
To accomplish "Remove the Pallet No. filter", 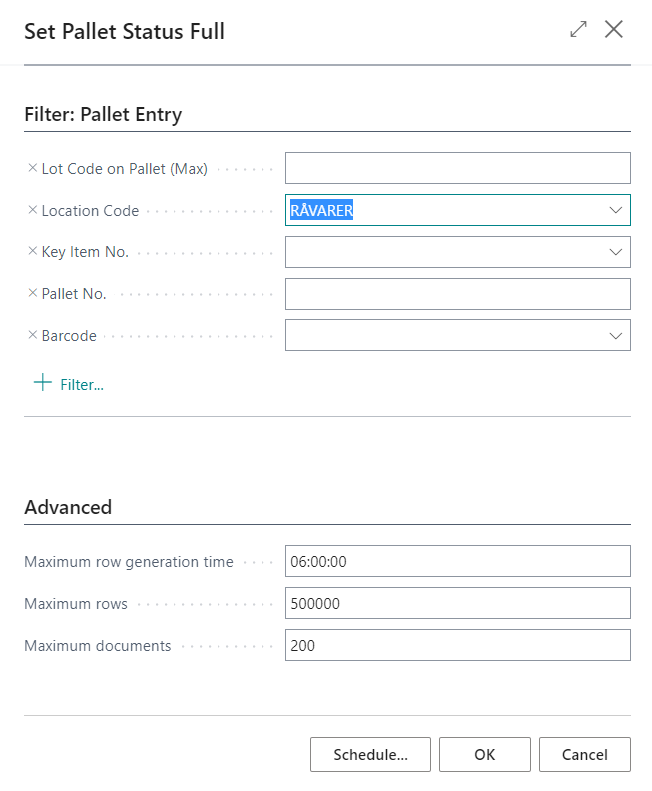I will 32,294.
